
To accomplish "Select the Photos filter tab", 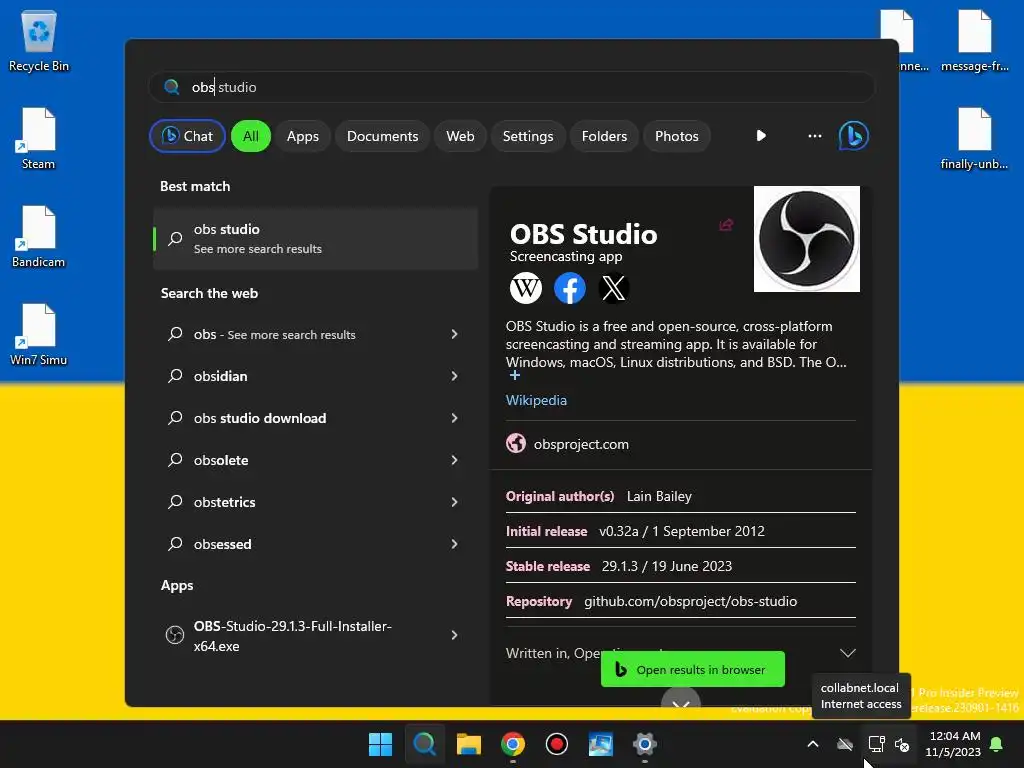I will [677, 136].
